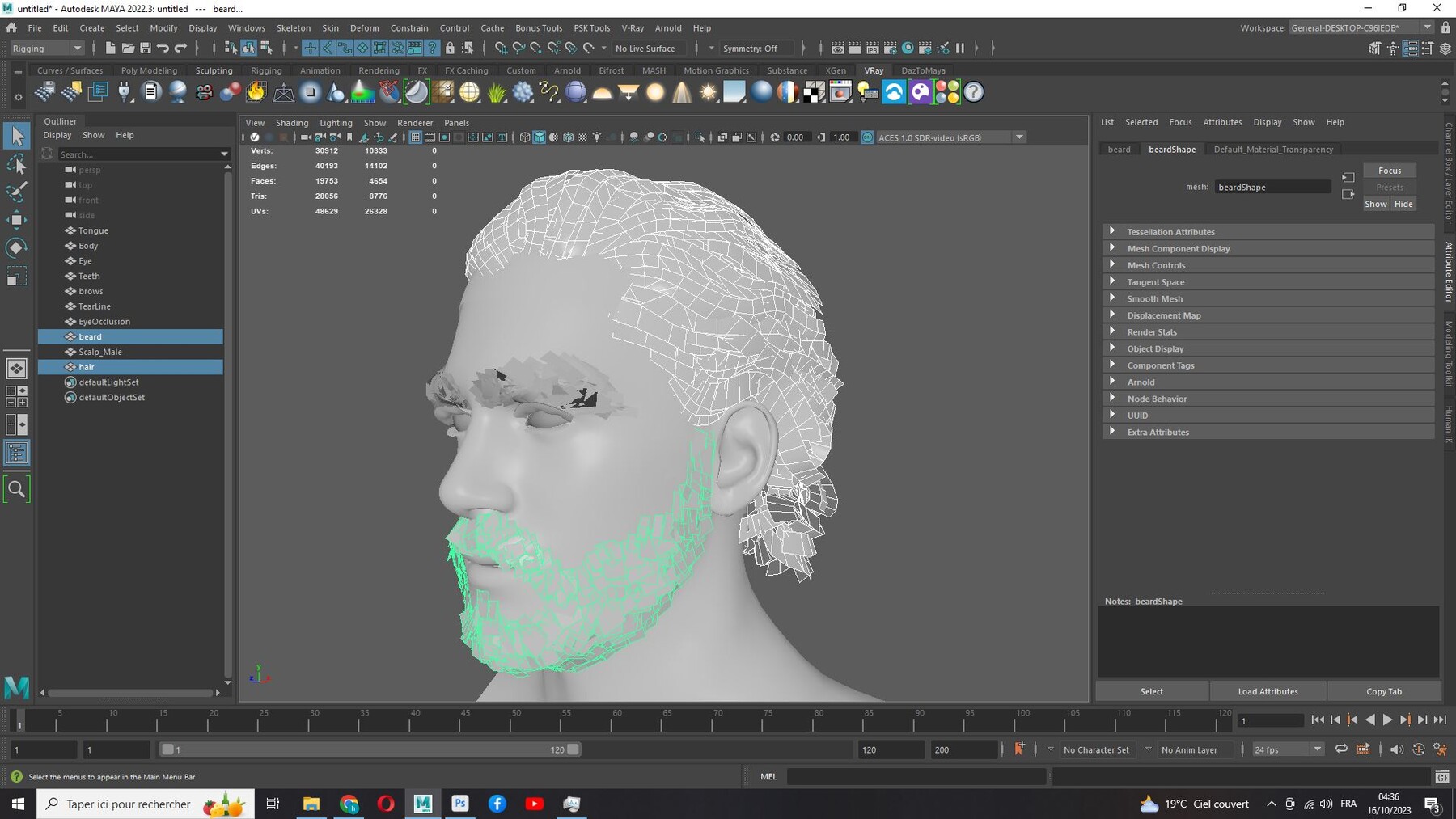This screenshot has width=1456, height=819.
Task: Switch to the XGen shelf tab
Action: coord(836,70)
